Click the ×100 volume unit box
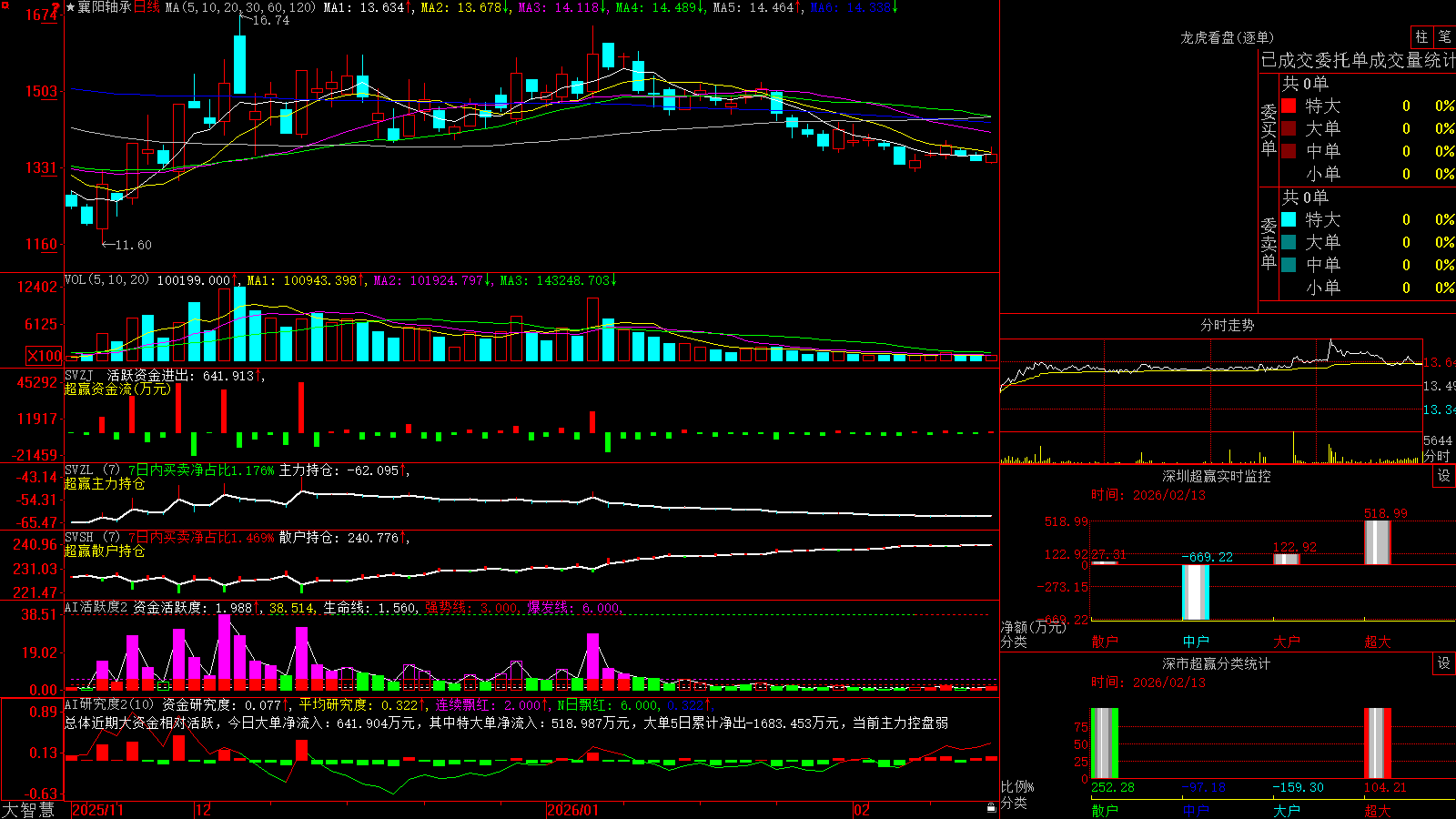The height and width of the screenshot is (819, 1456). pyautogui.click(x=44, y=356)
